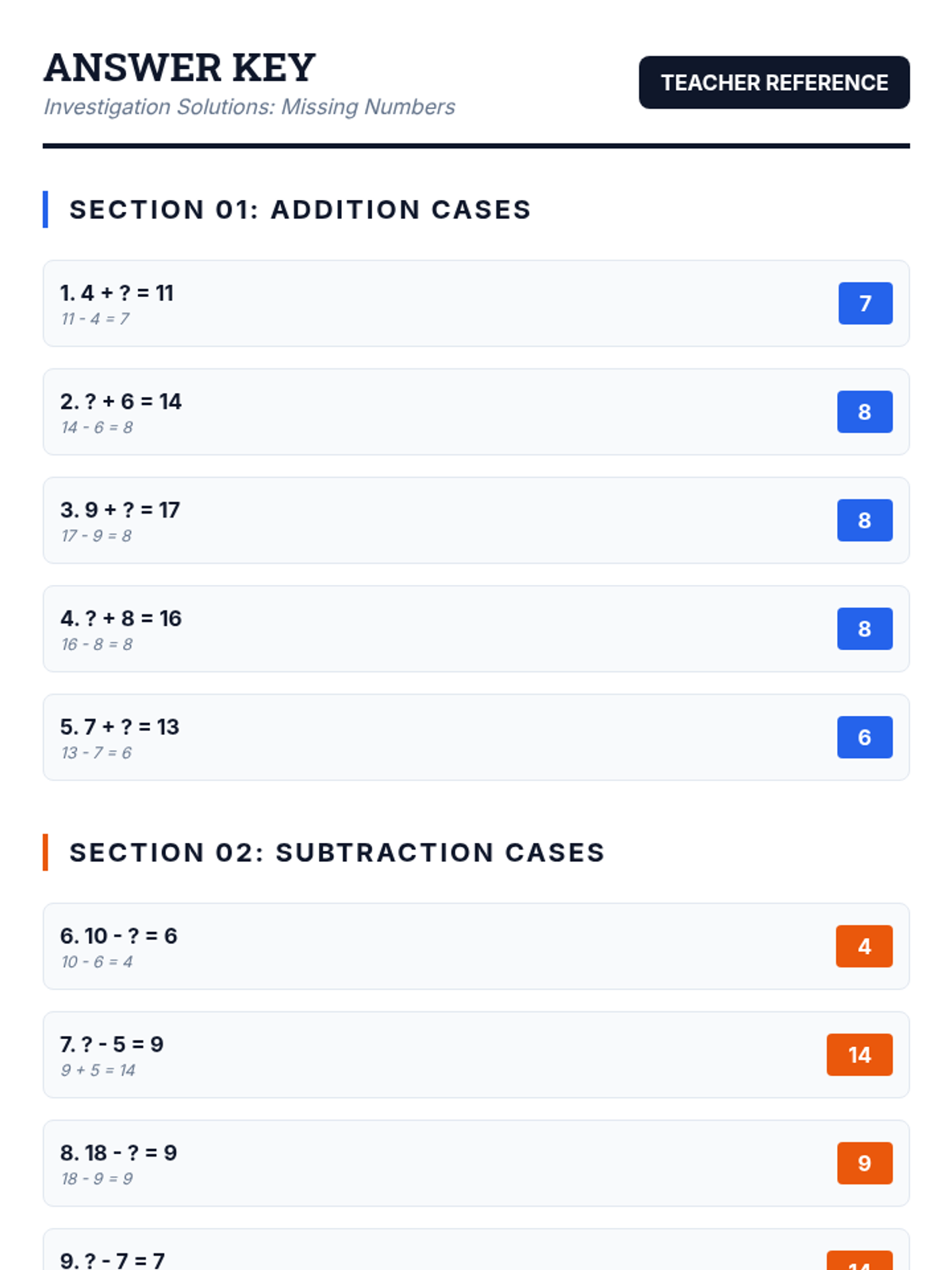Select the Section 02: Subtraction Cases heading

[x=337, y=852]
